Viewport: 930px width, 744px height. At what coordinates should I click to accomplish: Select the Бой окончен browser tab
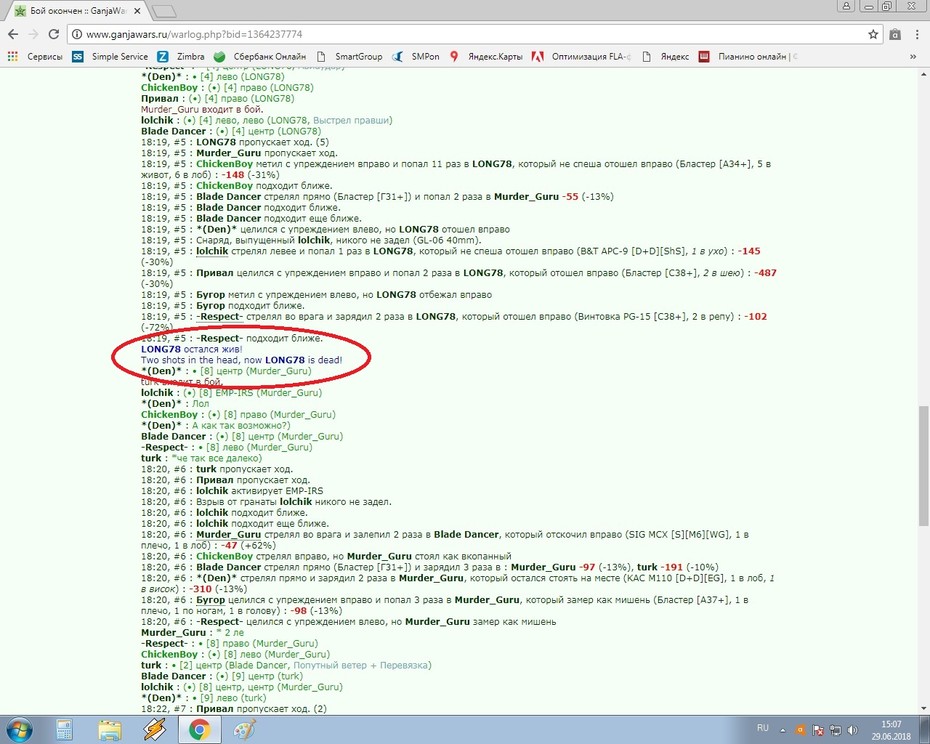77,11
